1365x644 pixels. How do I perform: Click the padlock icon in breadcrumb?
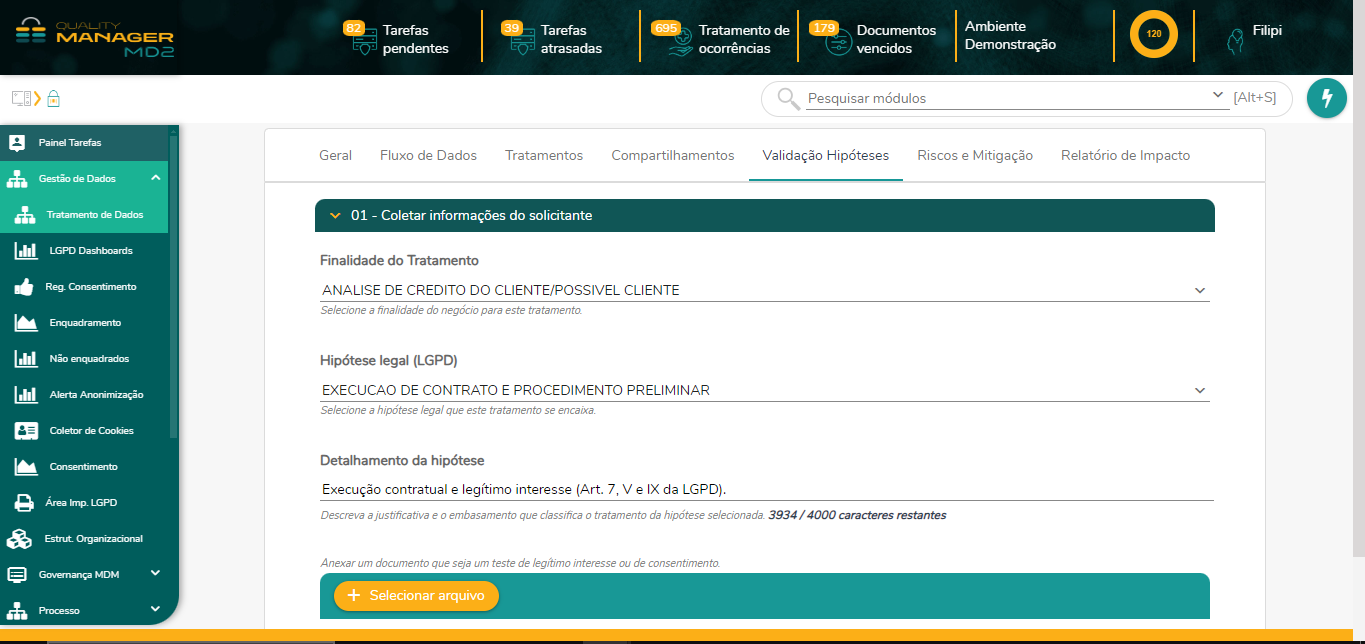point(53,98)
